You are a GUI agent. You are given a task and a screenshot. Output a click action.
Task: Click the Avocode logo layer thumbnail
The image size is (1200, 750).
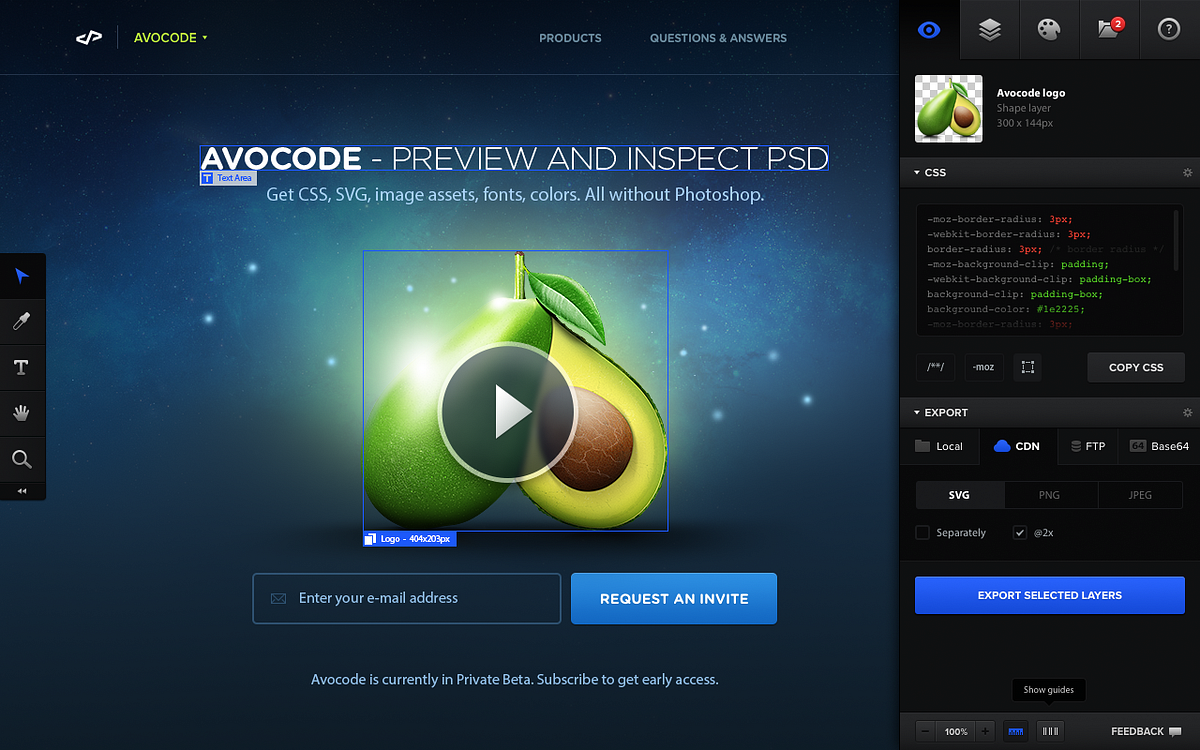click(x=949, y=109)
